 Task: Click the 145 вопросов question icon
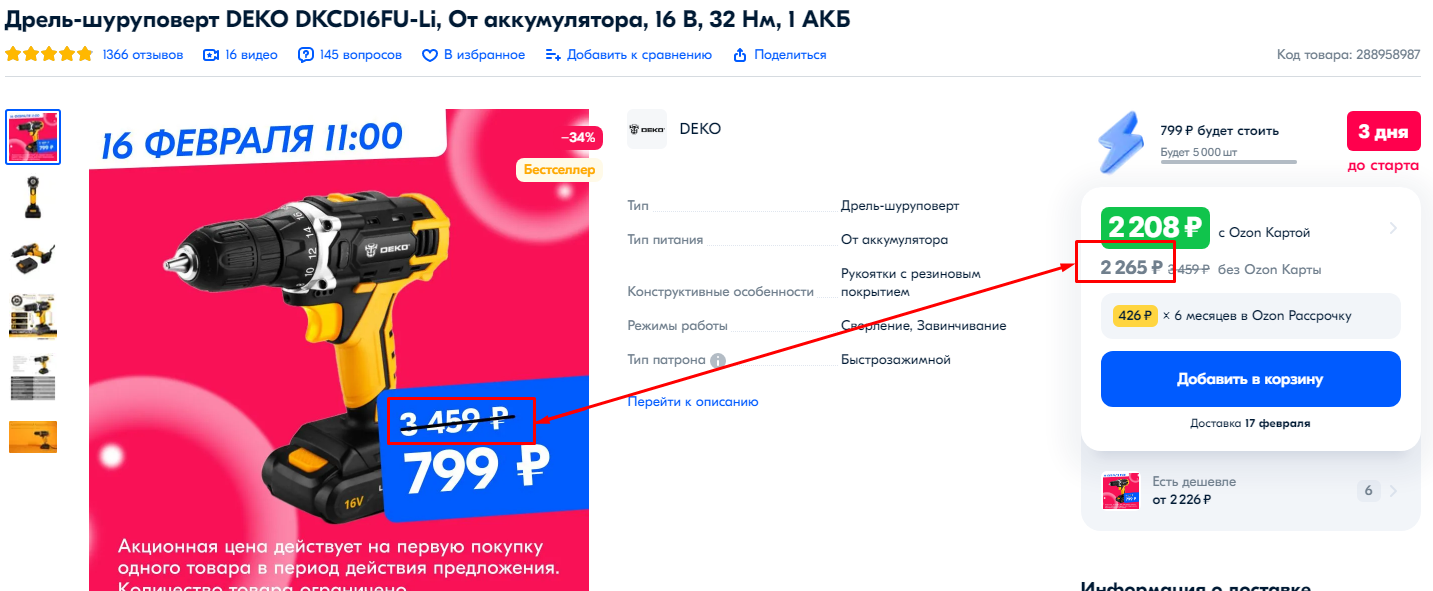[306, 55]
